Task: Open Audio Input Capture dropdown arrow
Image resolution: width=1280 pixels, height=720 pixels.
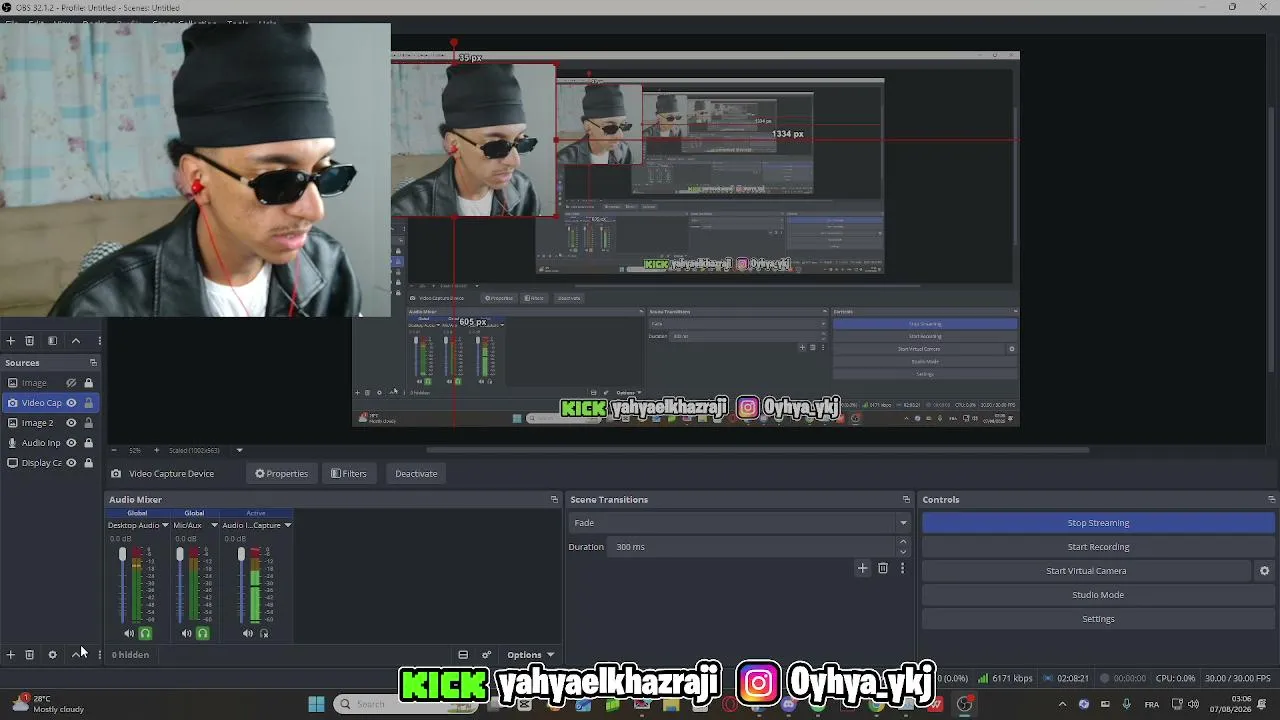Action: pyautogui.click(x=287, y=525)
